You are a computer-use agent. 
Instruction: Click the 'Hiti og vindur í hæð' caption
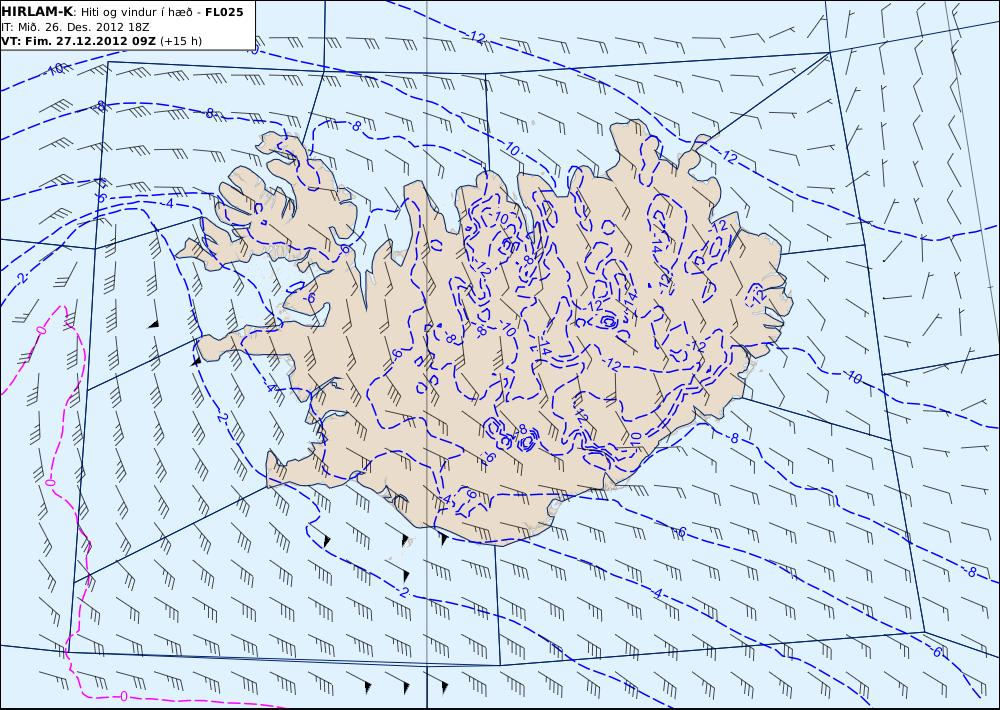click(136, 13)
